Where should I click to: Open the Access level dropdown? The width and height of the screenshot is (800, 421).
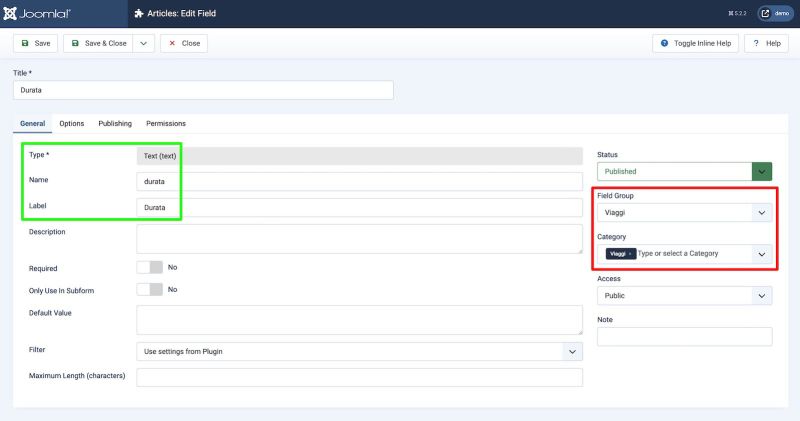(x=684, y=296)
